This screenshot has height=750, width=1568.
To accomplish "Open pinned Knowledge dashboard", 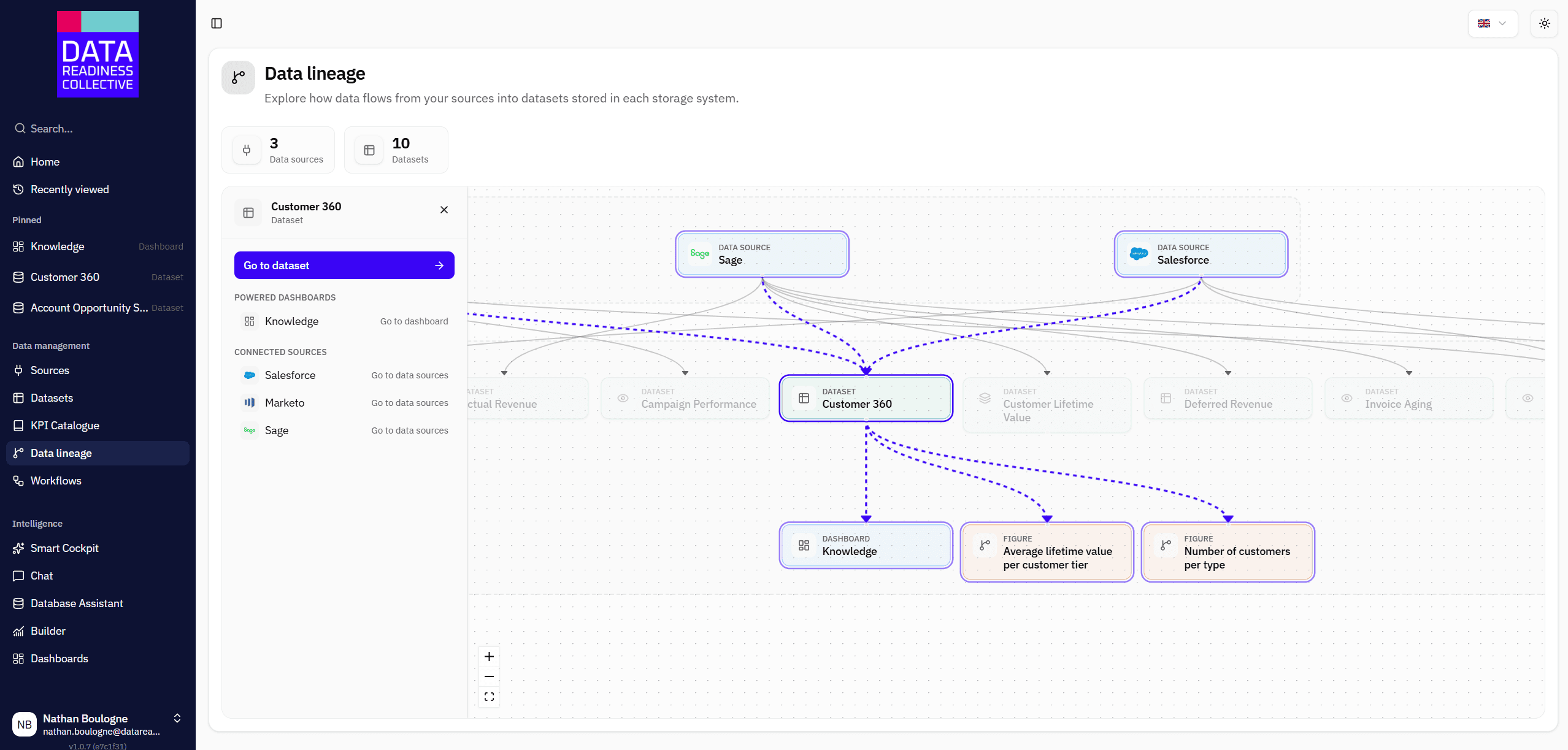I will (x=98, y=247).
